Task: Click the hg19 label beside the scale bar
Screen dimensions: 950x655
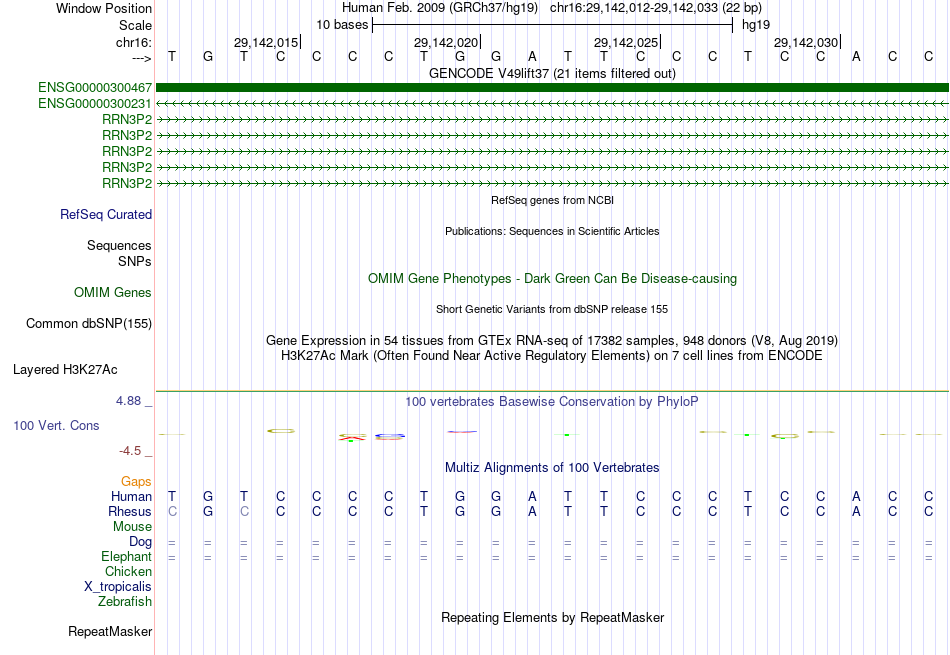Action: tap(756, 25)
